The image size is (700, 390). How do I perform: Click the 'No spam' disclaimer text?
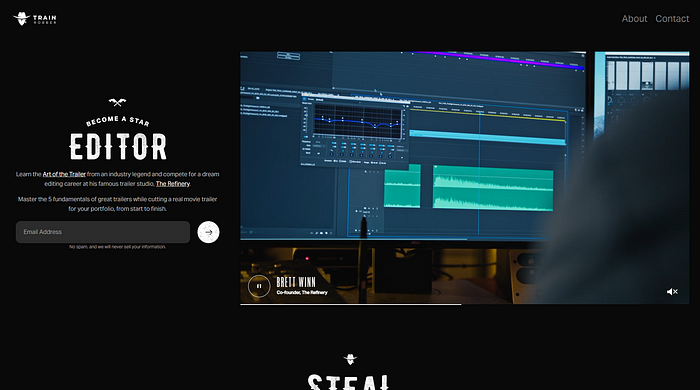coord(117,247)
